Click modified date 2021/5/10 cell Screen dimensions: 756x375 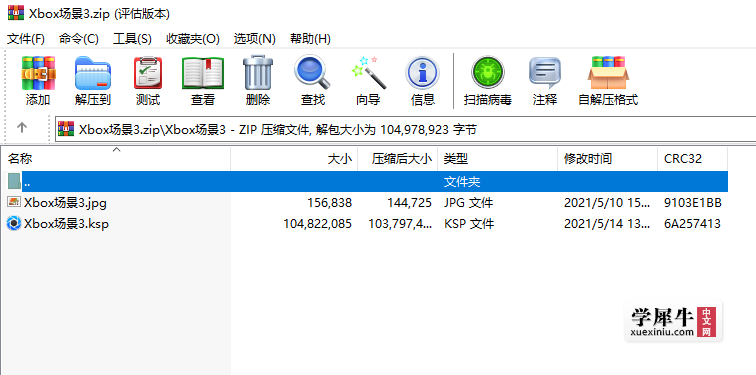tap(607, 203)
